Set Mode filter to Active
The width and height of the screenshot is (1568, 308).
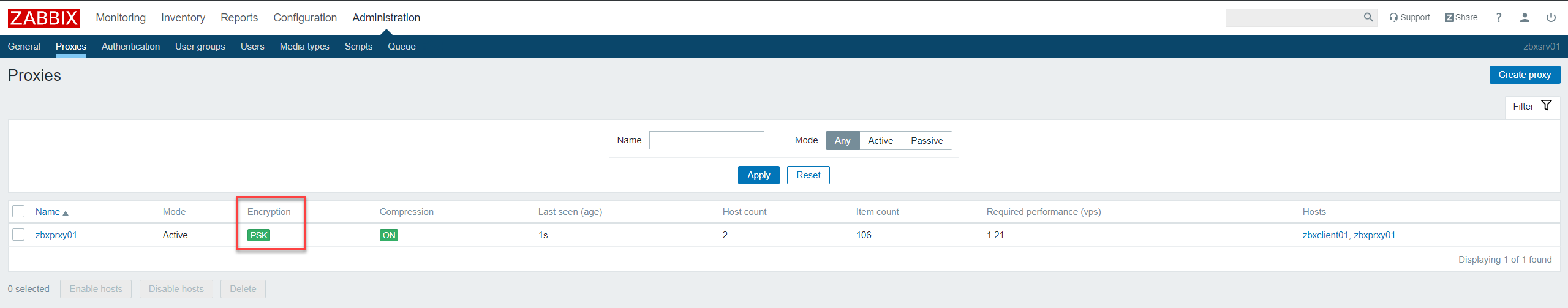point(880,141)
